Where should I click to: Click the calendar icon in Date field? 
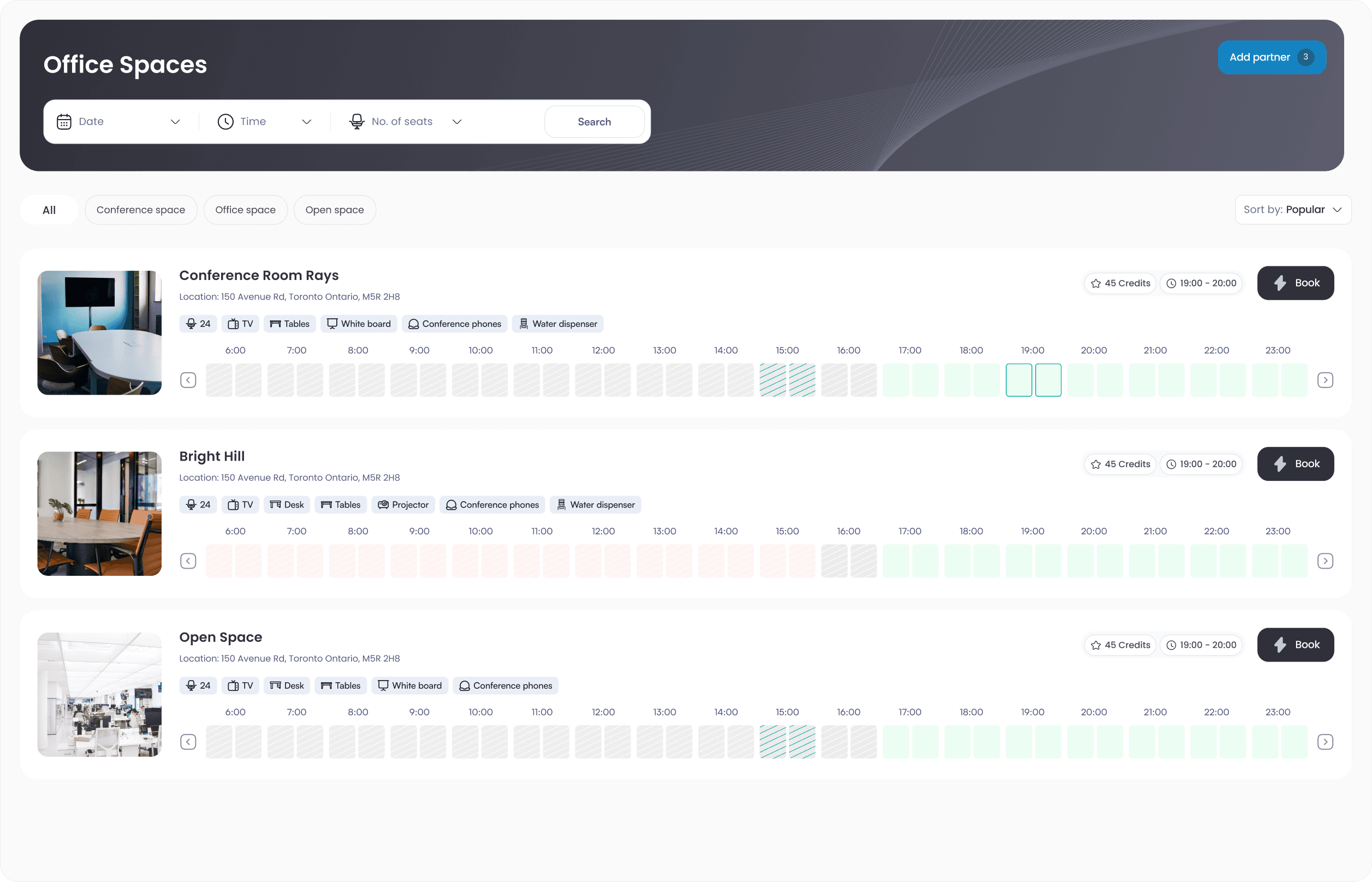[x=64, y=121]
